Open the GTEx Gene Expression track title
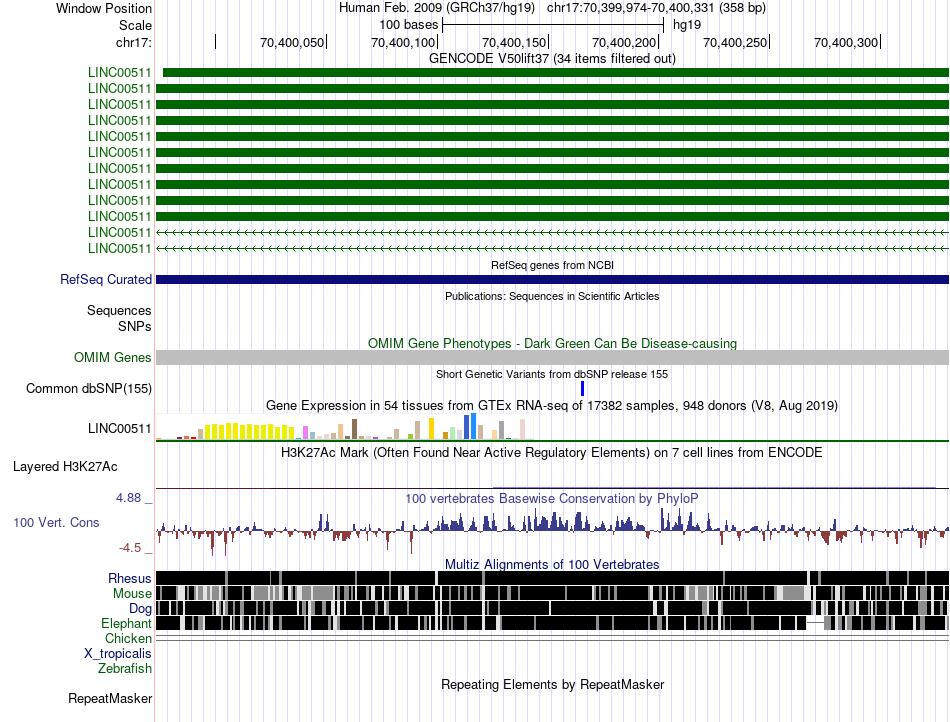Screen dimensions: 950x722 [552, 405]
